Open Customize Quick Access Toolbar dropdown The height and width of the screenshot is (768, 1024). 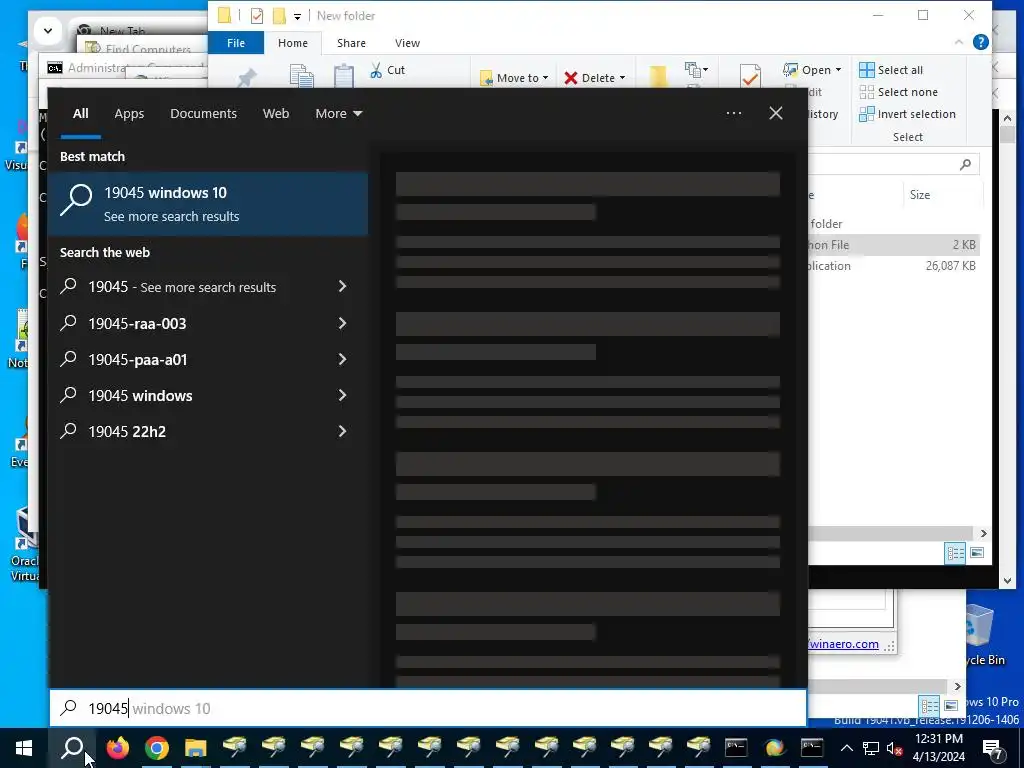click(x=297, y=16)
